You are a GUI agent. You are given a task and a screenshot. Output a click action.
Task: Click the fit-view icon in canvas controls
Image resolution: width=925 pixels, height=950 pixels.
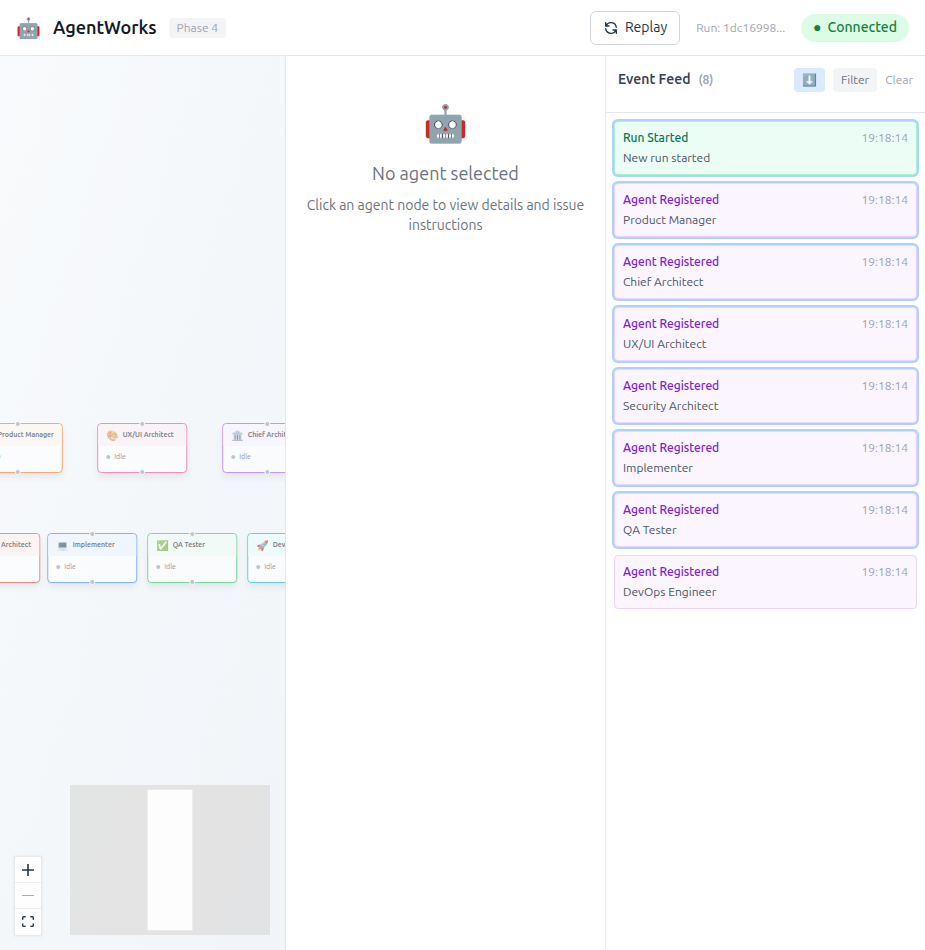coord(27,921)
